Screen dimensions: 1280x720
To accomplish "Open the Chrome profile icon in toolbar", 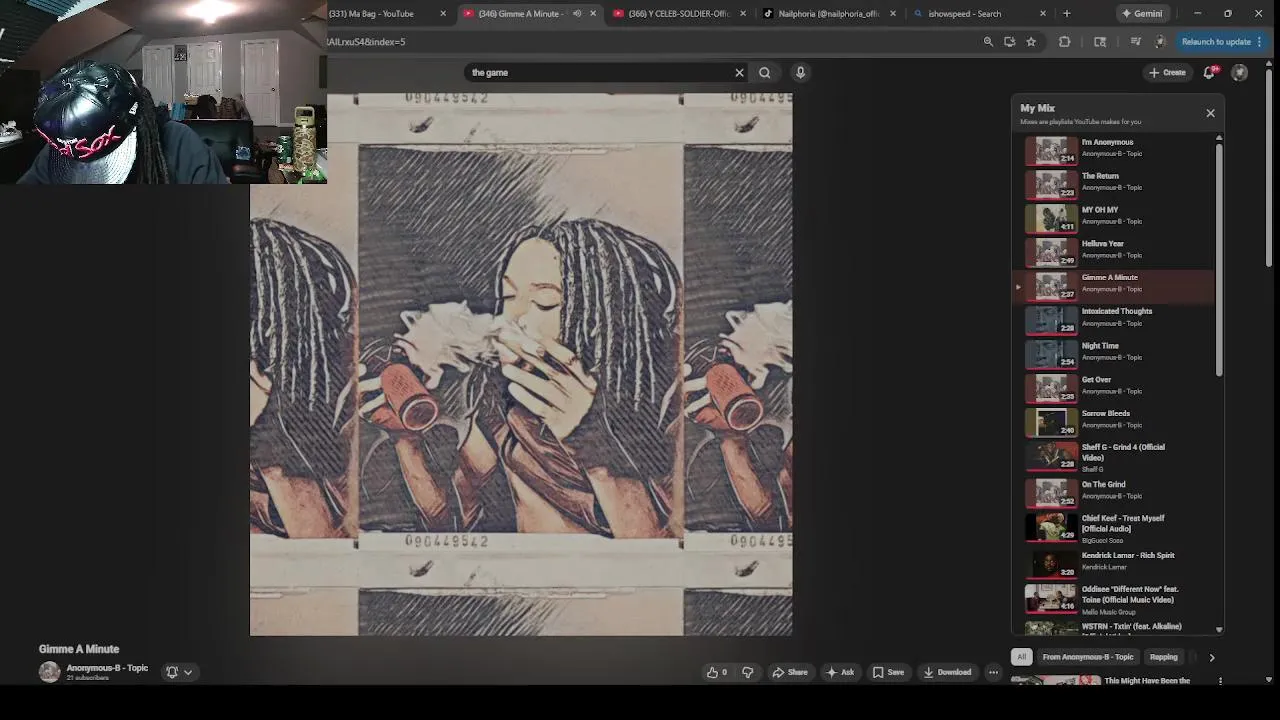I will (x=1160, y=42).
